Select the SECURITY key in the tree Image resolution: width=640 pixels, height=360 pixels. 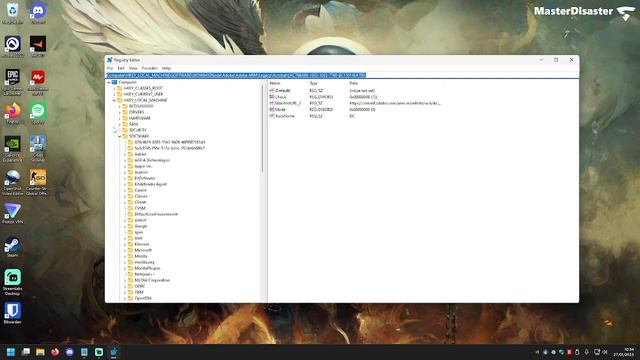click(x=138, y=130)
